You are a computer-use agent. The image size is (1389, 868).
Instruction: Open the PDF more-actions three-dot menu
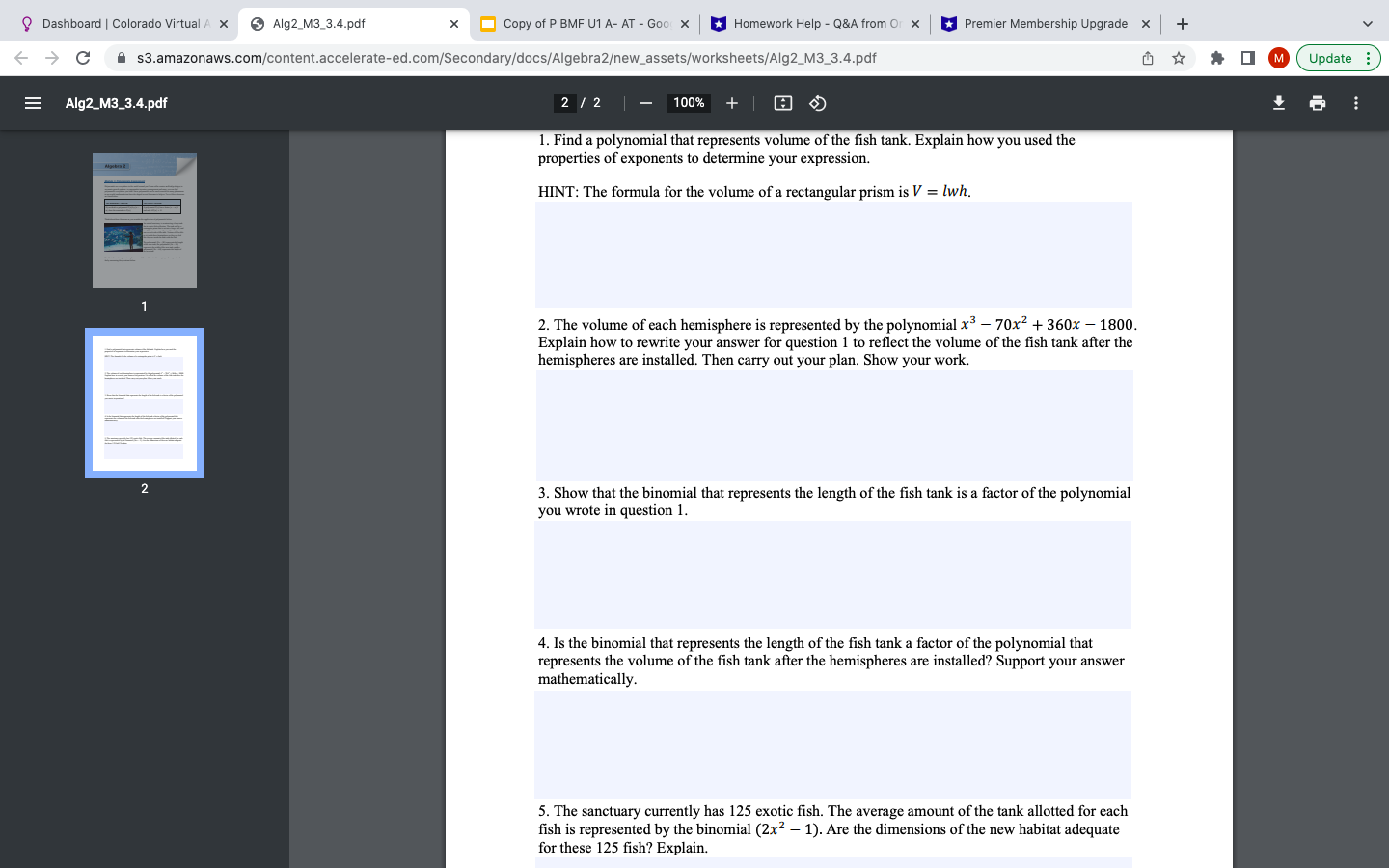point(1355,103)
